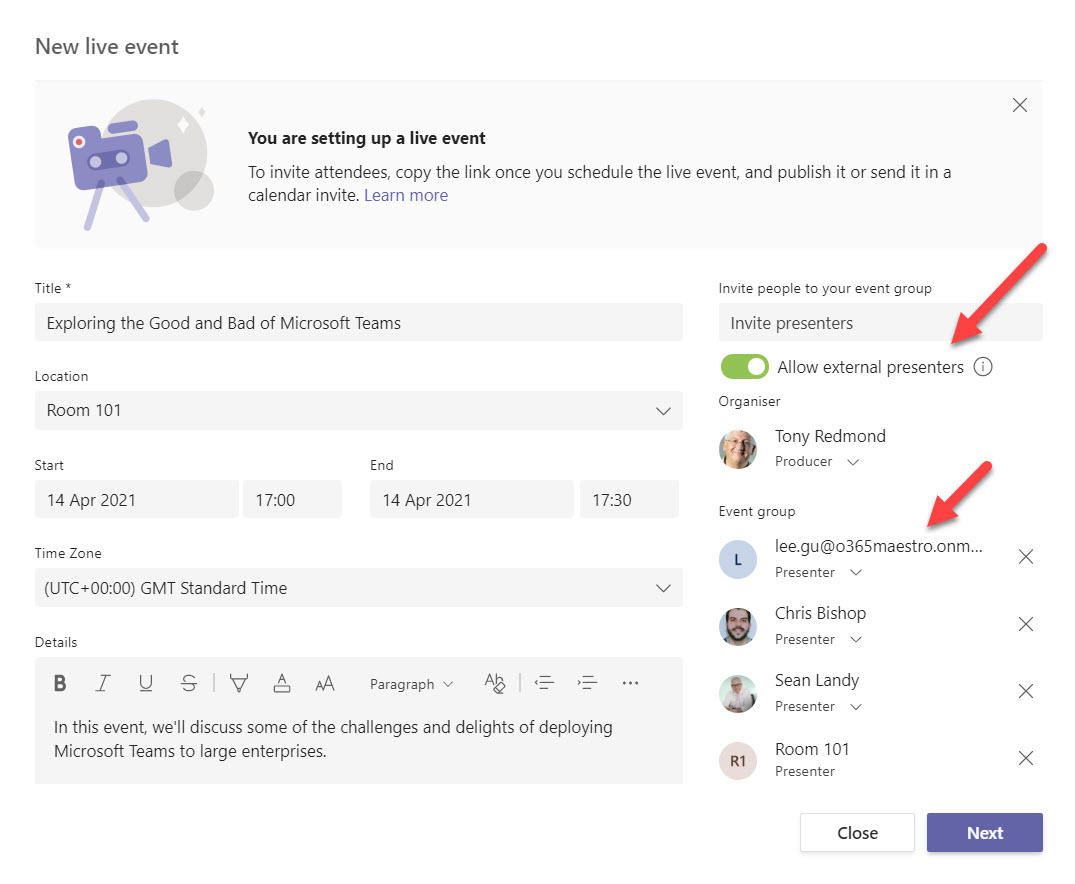Screen dimensions: 1075x884
Task: Apply bold formatting in Details toolbar
Action: 60,683
